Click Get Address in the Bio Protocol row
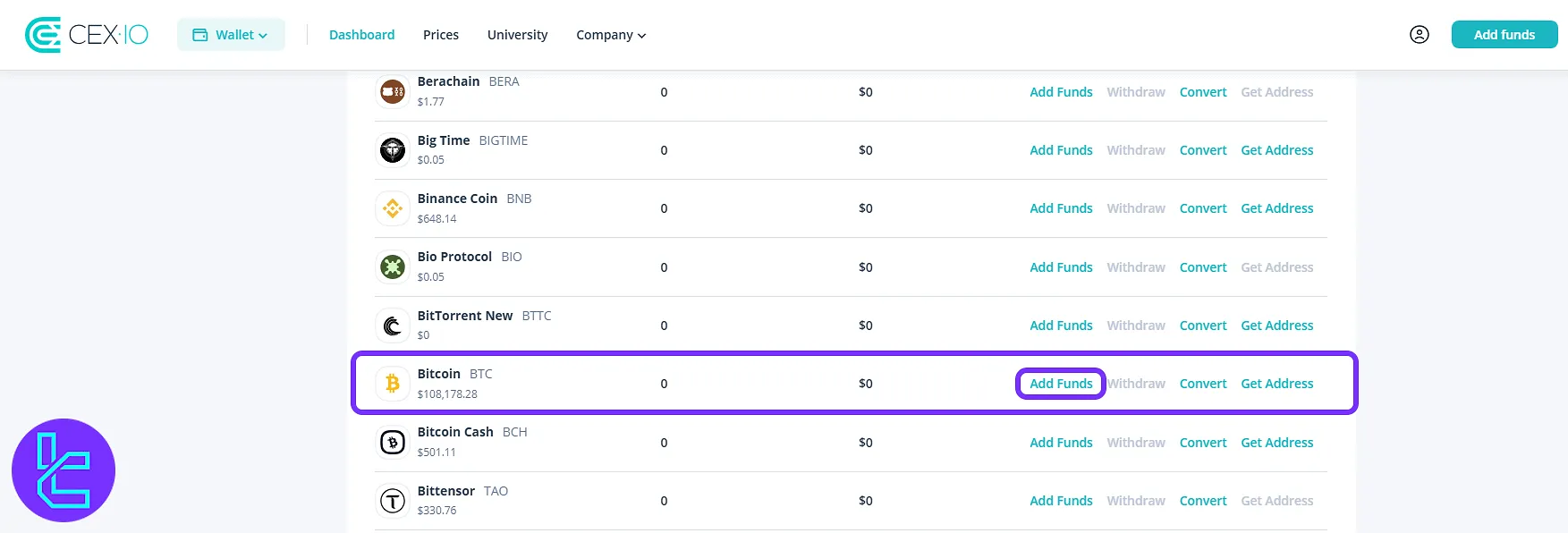This screenshot has width=1568, height=533. pyautogui.click(x=1277, y=267)
